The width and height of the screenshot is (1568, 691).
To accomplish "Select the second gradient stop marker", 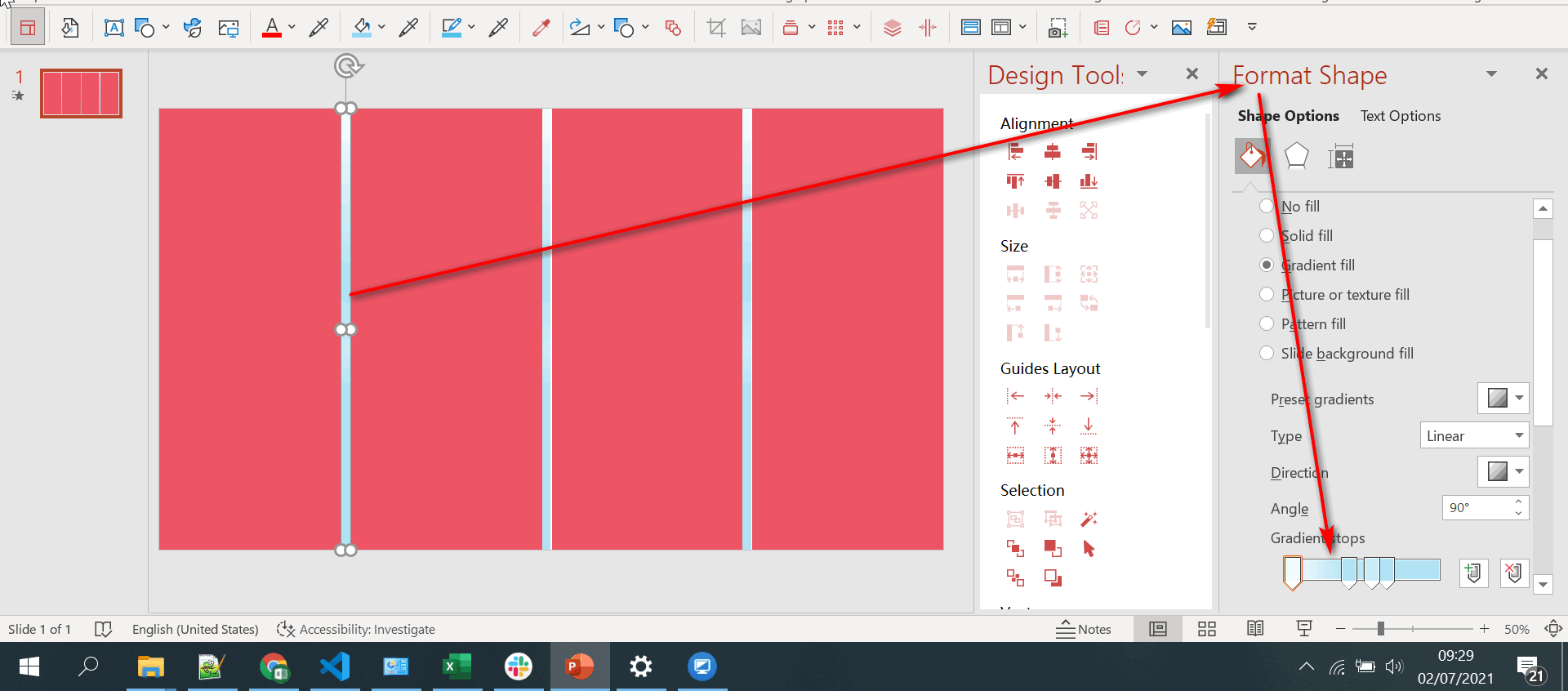I will pyautogui.click(x=1349, y=572).
